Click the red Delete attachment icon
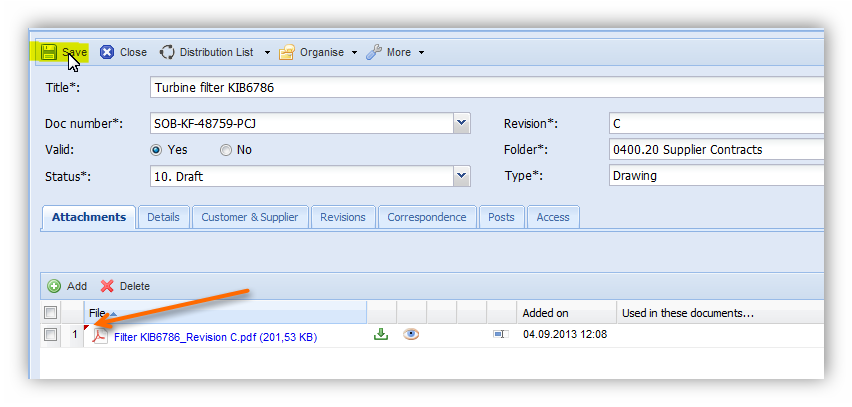The width and height of the screenshot is (852, 407). (107, 286)
